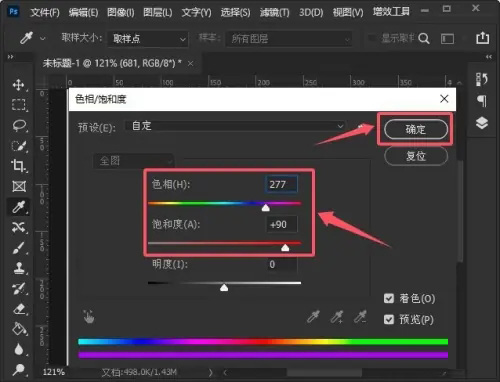Click the saturation value field +90
500x382 pixels.
pyautogui.click(x=281, y=224)
